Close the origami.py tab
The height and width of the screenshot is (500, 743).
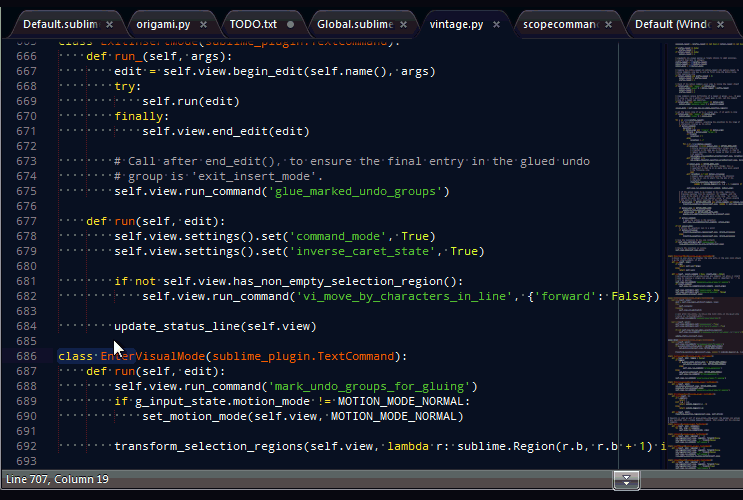click(x=203, y=23)
